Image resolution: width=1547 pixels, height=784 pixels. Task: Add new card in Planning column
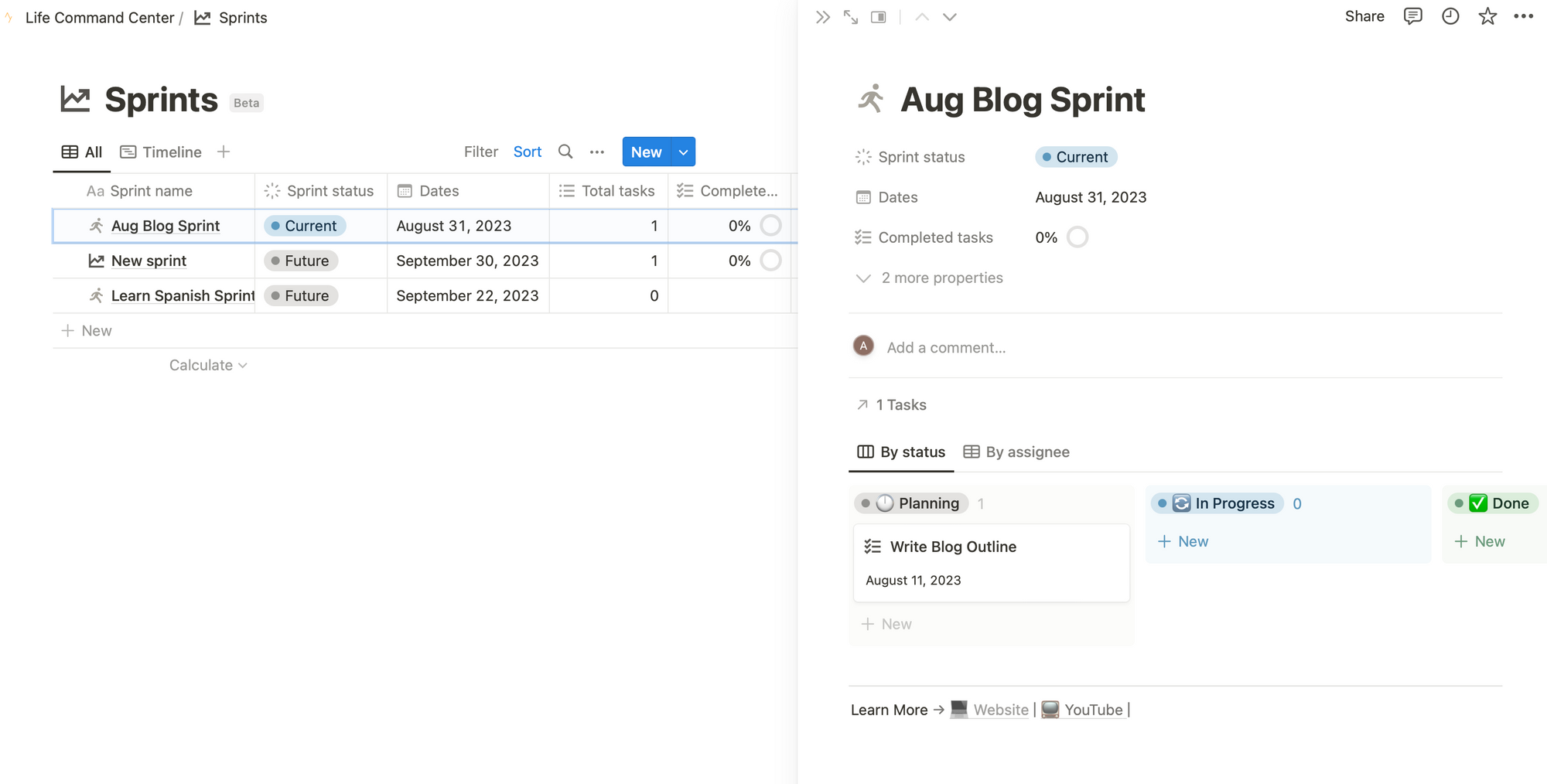(x=886, y=624)
